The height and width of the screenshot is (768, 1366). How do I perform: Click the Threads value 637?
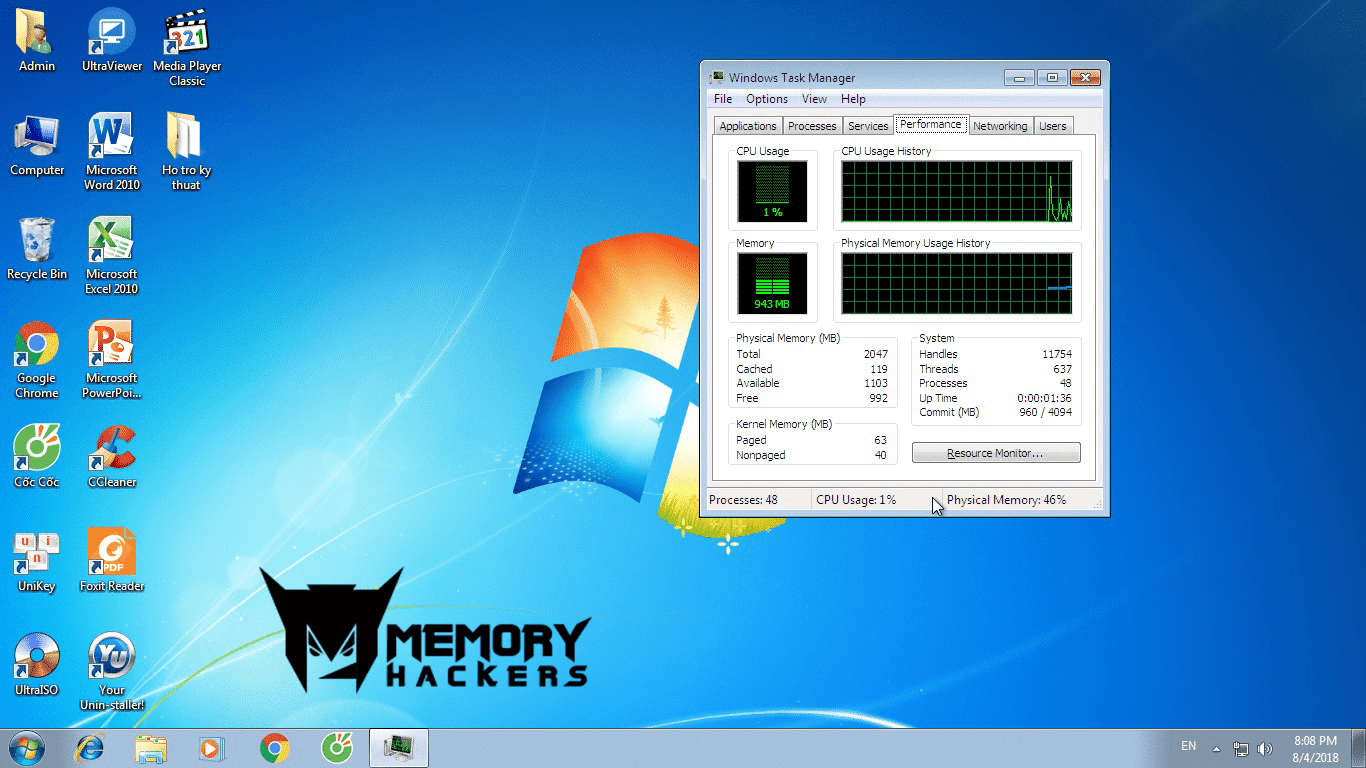(x=1062, y=369)
